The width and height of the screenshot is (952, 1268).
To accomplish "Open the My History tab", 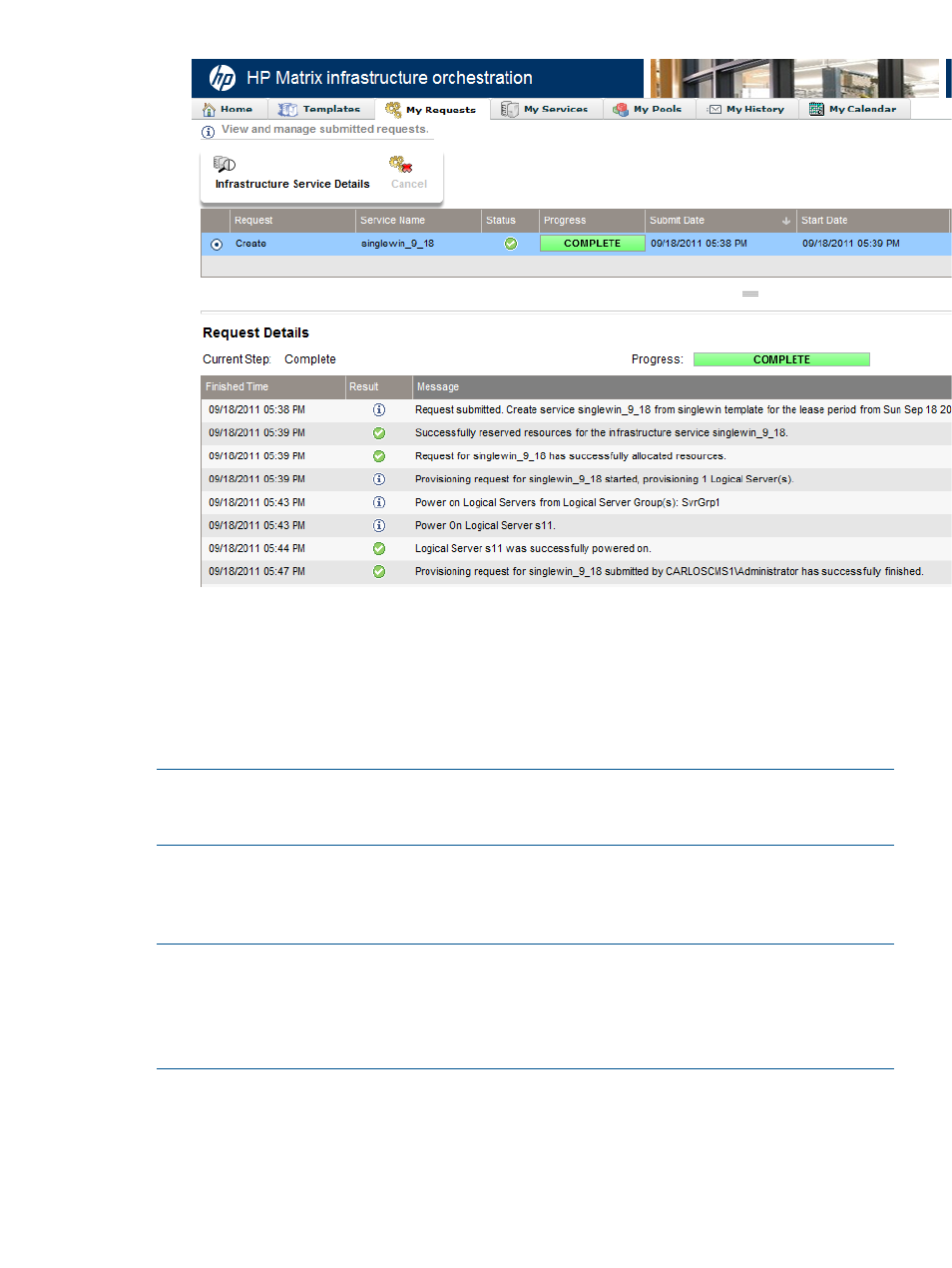I will tap(745, 110).
